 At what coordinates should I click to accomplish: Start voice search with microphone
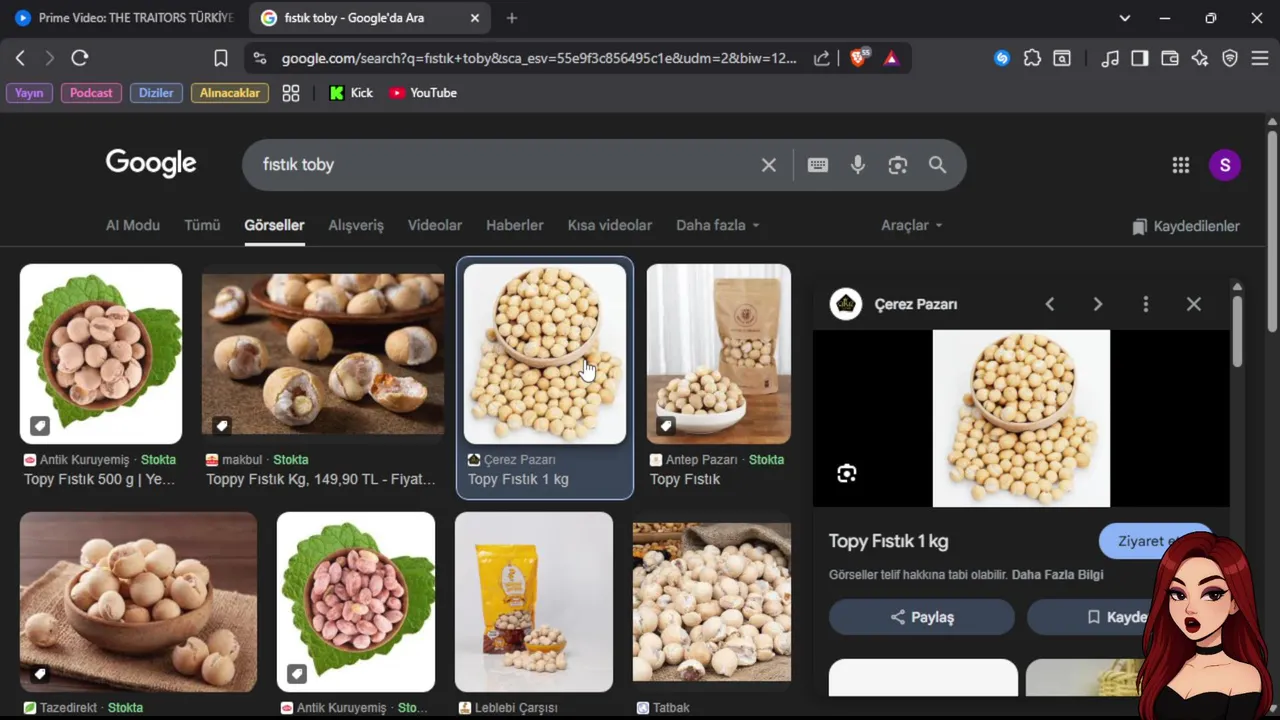(x=858, y=165)
